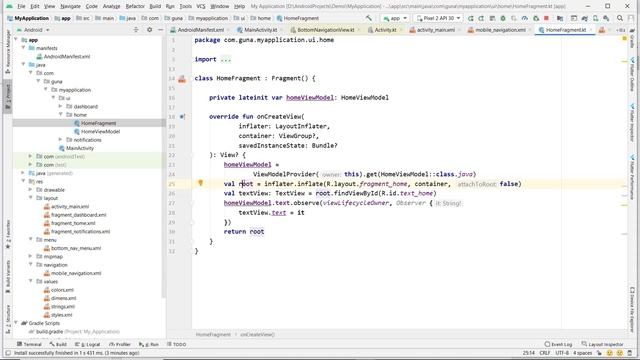Image resolution: width=640 pixels, height=360 pixels.
Task: Click the Profile app gauge icon
Action: (x=525, y=18)
